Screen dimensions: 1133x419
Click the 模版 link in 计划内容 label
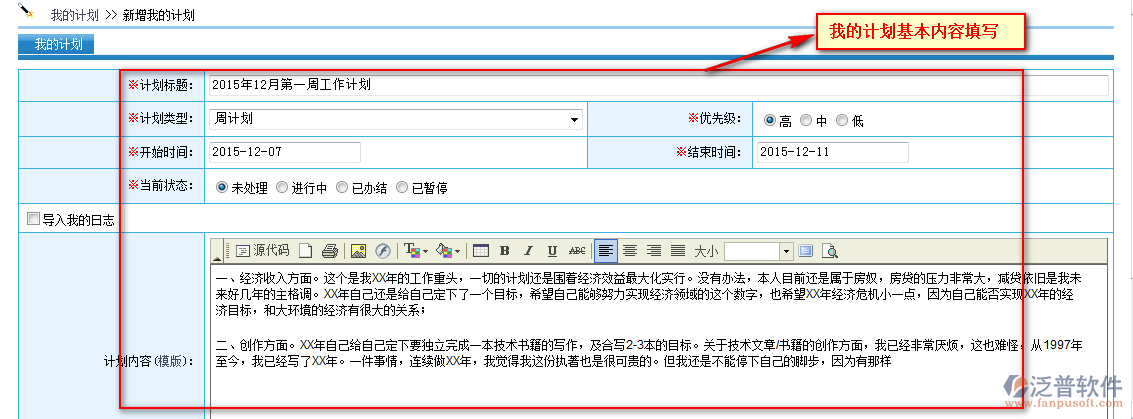point(171,361)
